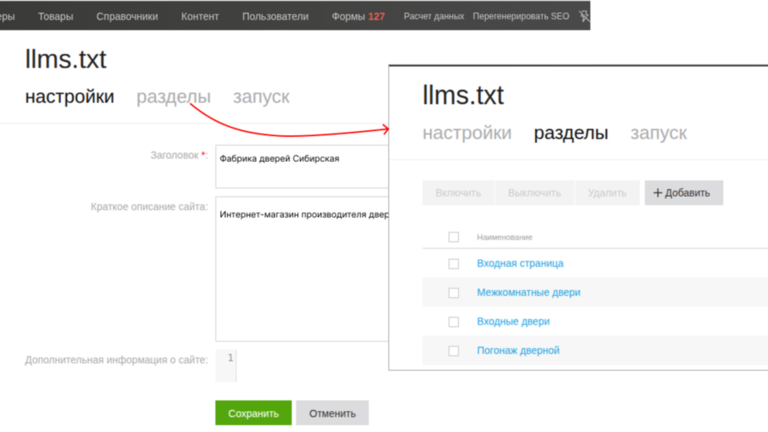
Task: Open the Справочники menu
Action: 127,16
